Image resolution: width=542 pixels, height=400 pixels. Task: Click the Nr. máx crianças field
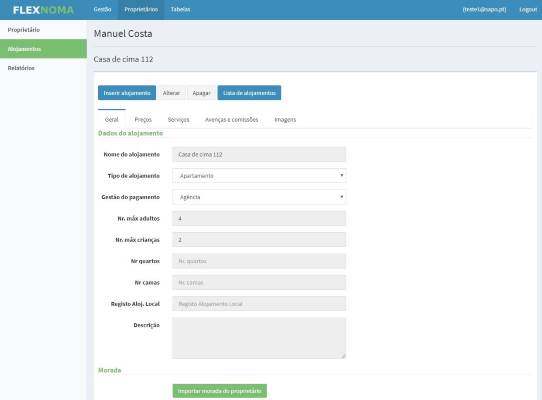[259, 240]
